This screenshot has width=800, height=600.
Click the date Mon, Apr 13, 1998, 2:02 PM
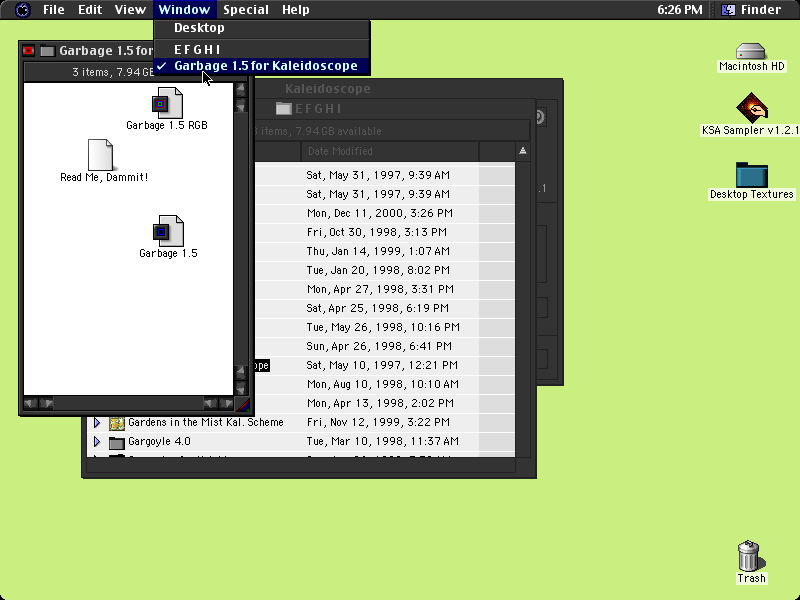380,403
